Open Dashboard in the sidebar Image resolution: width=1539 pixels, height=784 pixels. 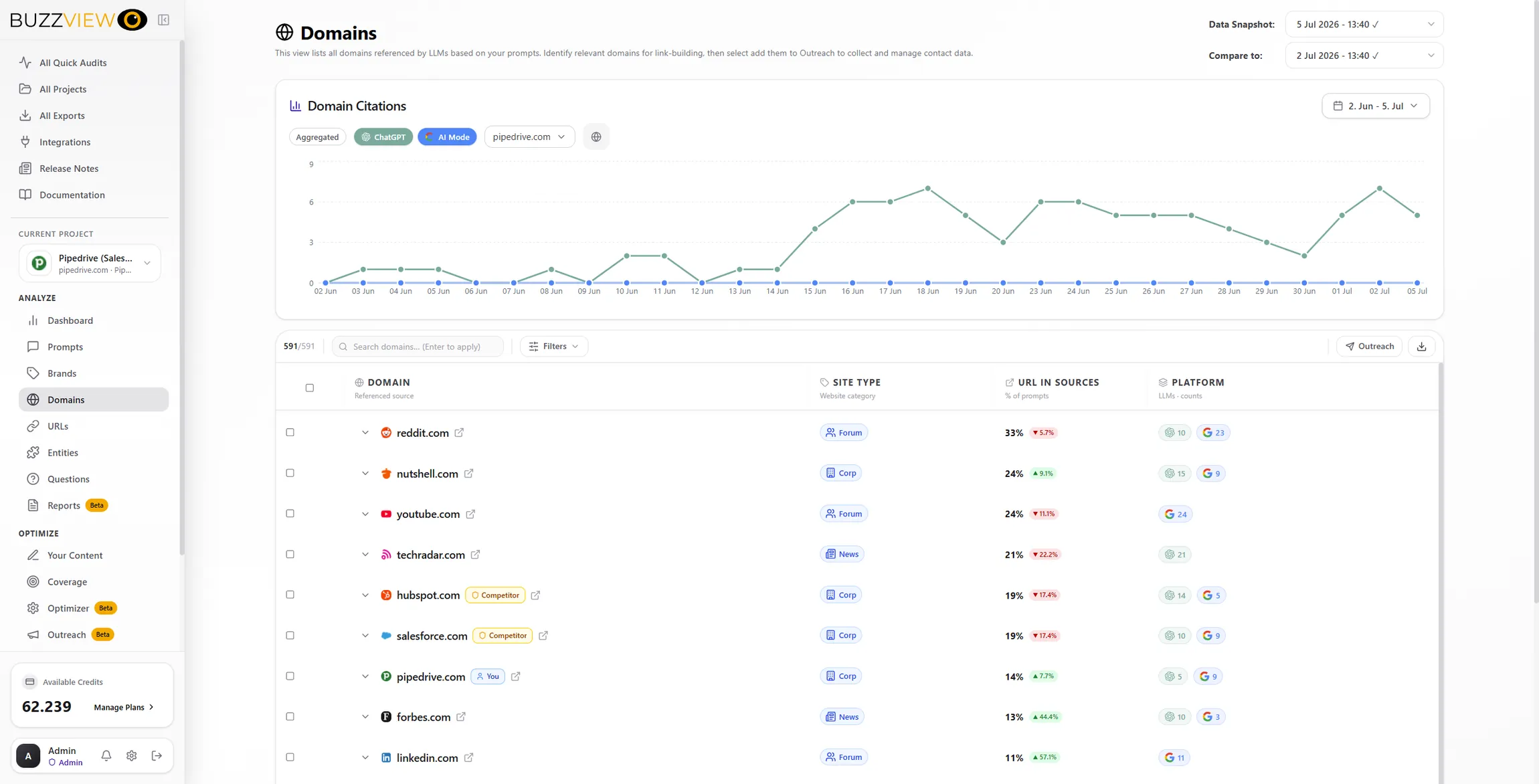coord(94,320)
